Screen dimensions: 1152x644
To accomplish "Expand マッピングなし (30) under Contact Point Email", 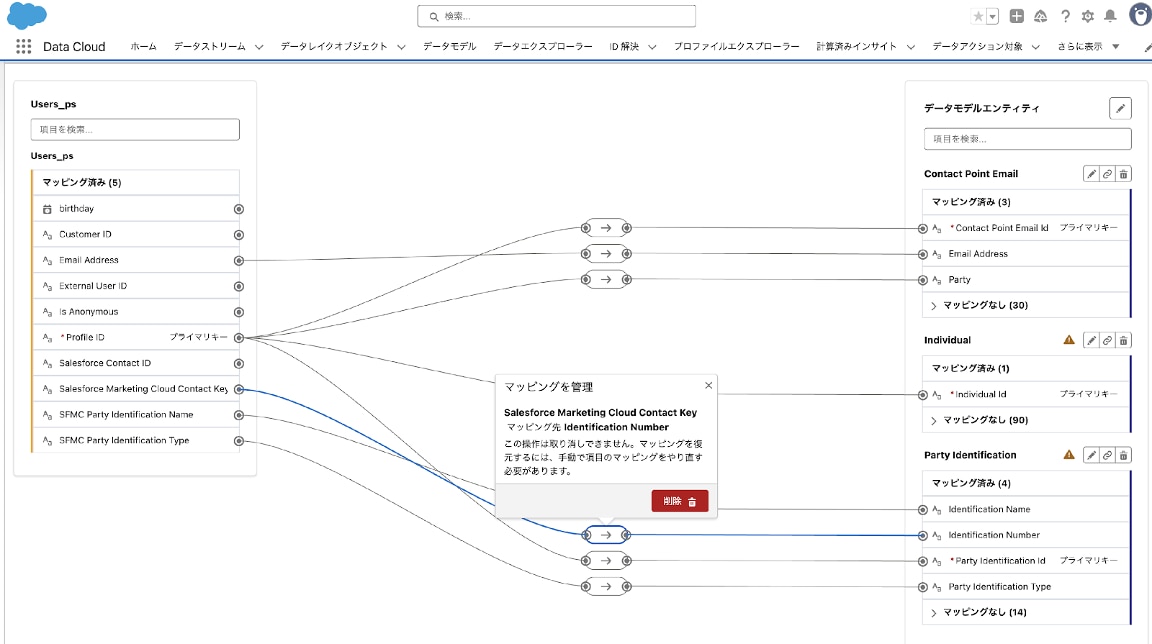I will (978, 305).
